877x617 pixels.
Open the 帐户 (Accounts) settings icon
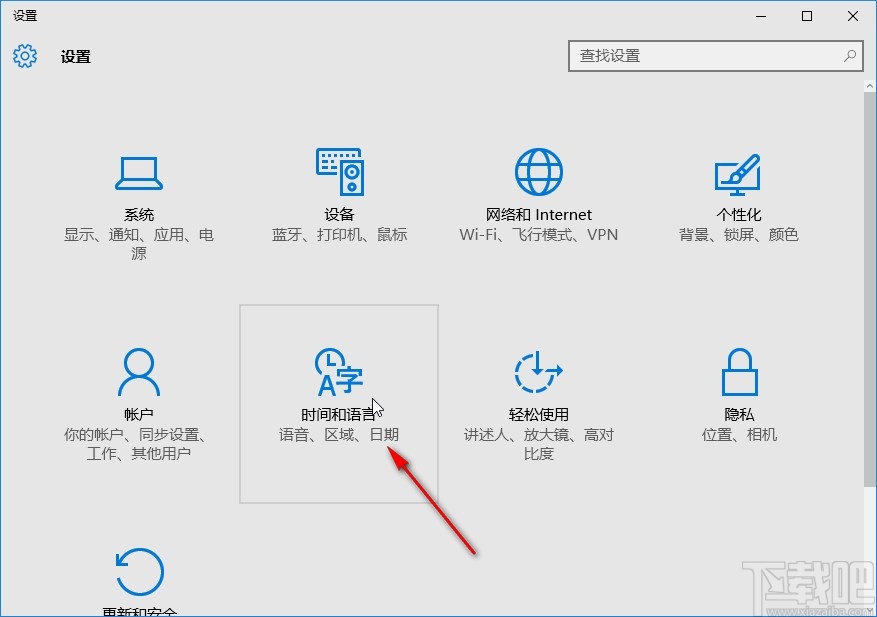coord(139,370)
